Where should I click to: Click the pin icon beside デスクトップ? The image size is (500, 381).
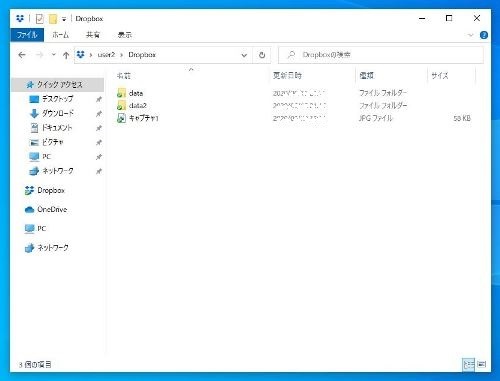(99, 99)
